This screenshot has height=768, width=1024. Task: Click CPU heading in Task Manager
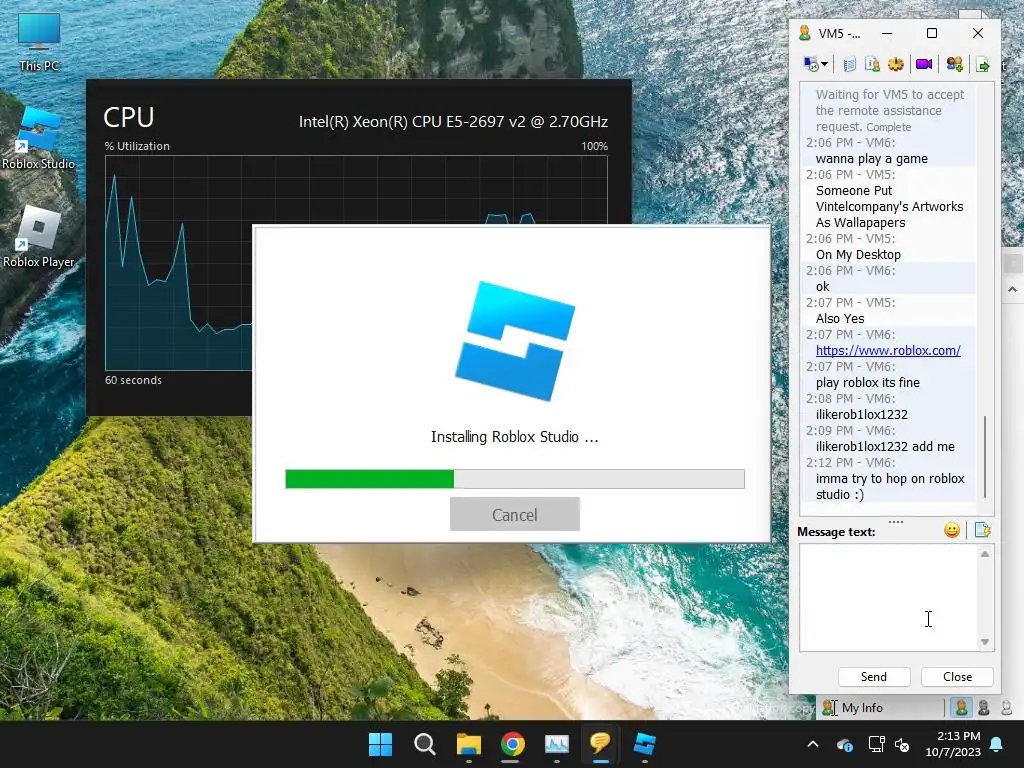click(129, 117)
